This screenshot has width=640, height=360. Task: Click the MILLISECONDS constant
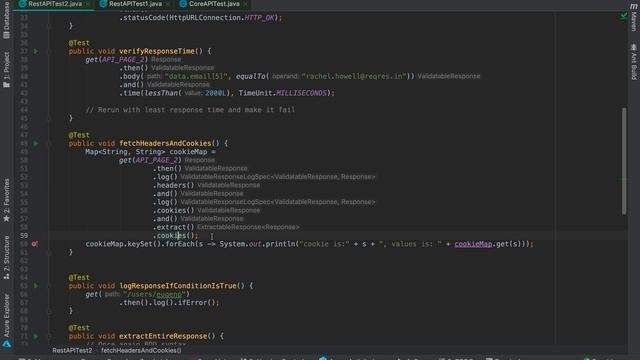point(302,93)
